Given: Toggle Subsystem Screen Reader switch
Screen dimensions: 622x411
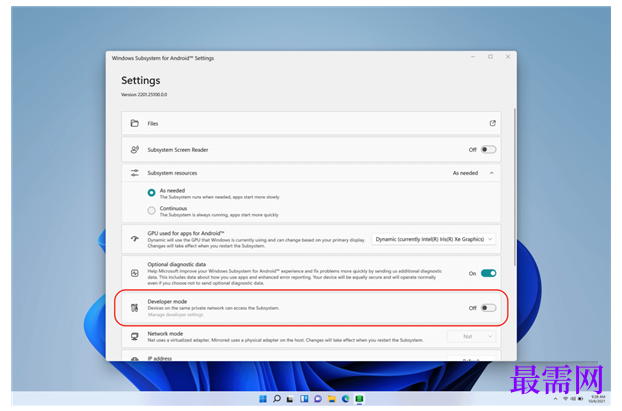Looking at the screenshot, I should tap(488, 150).
